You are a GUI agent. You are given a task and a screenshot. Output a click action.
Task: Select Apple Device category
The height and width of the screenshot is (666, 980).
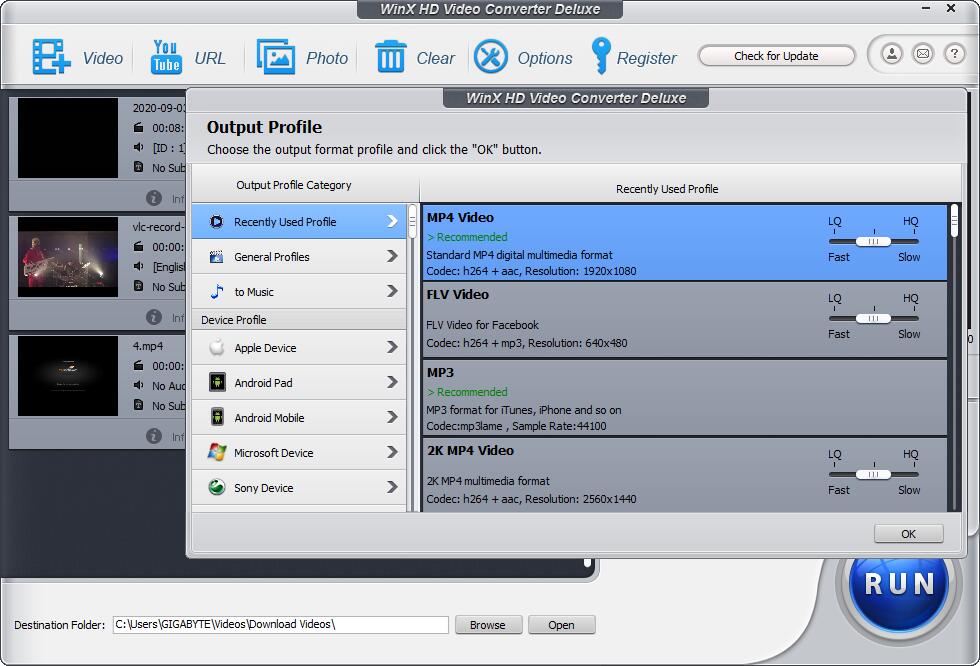tap(299, 347)
